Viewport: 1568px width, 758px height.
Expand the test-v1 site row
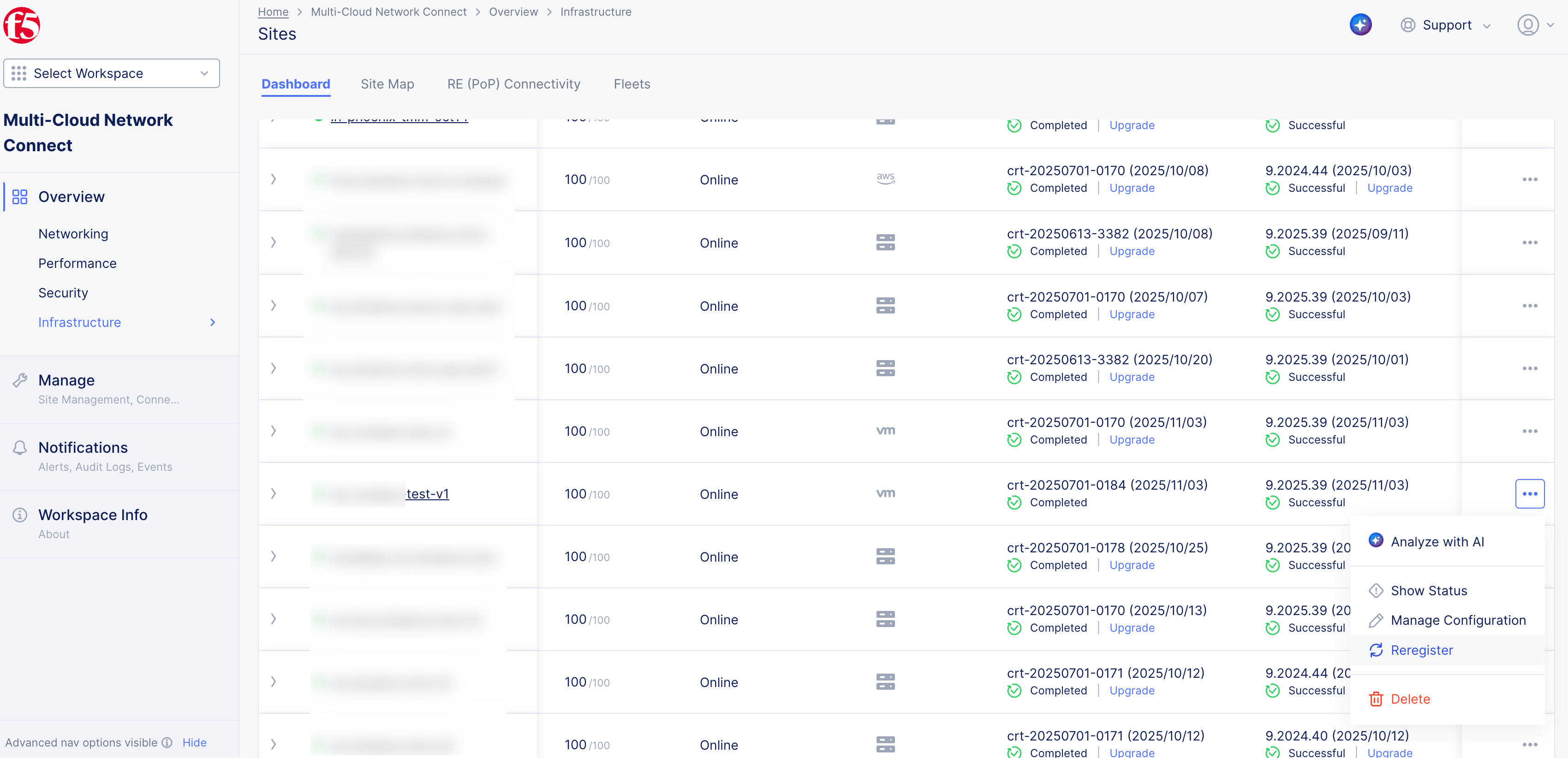coord(273,493)
